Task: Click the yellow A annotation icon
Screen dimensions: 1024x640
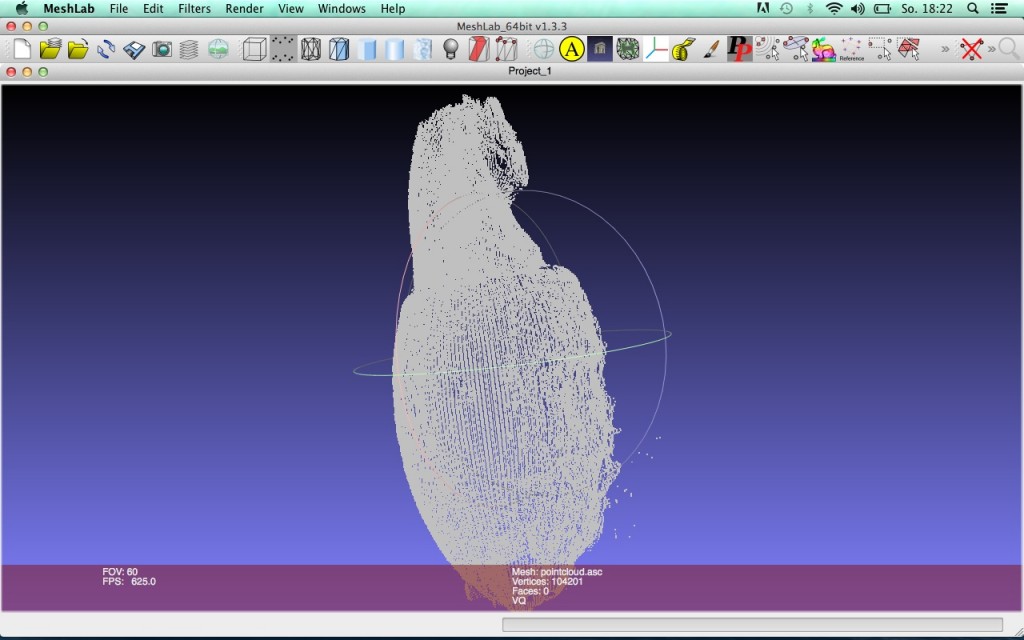Action: tap(571, 49)
